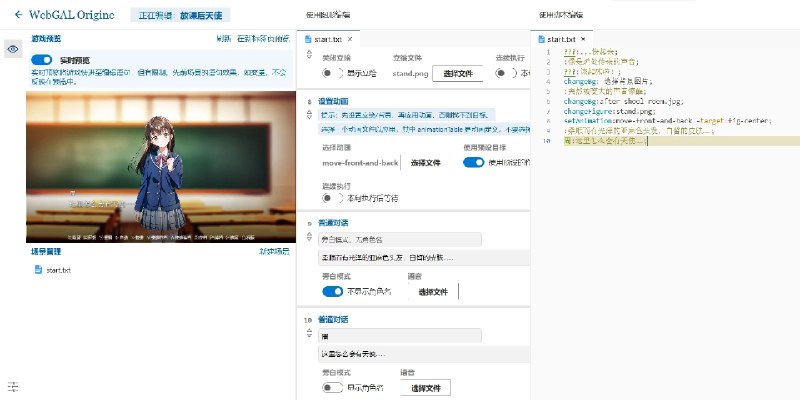Toggle the use preset target switch

(473, 162)
